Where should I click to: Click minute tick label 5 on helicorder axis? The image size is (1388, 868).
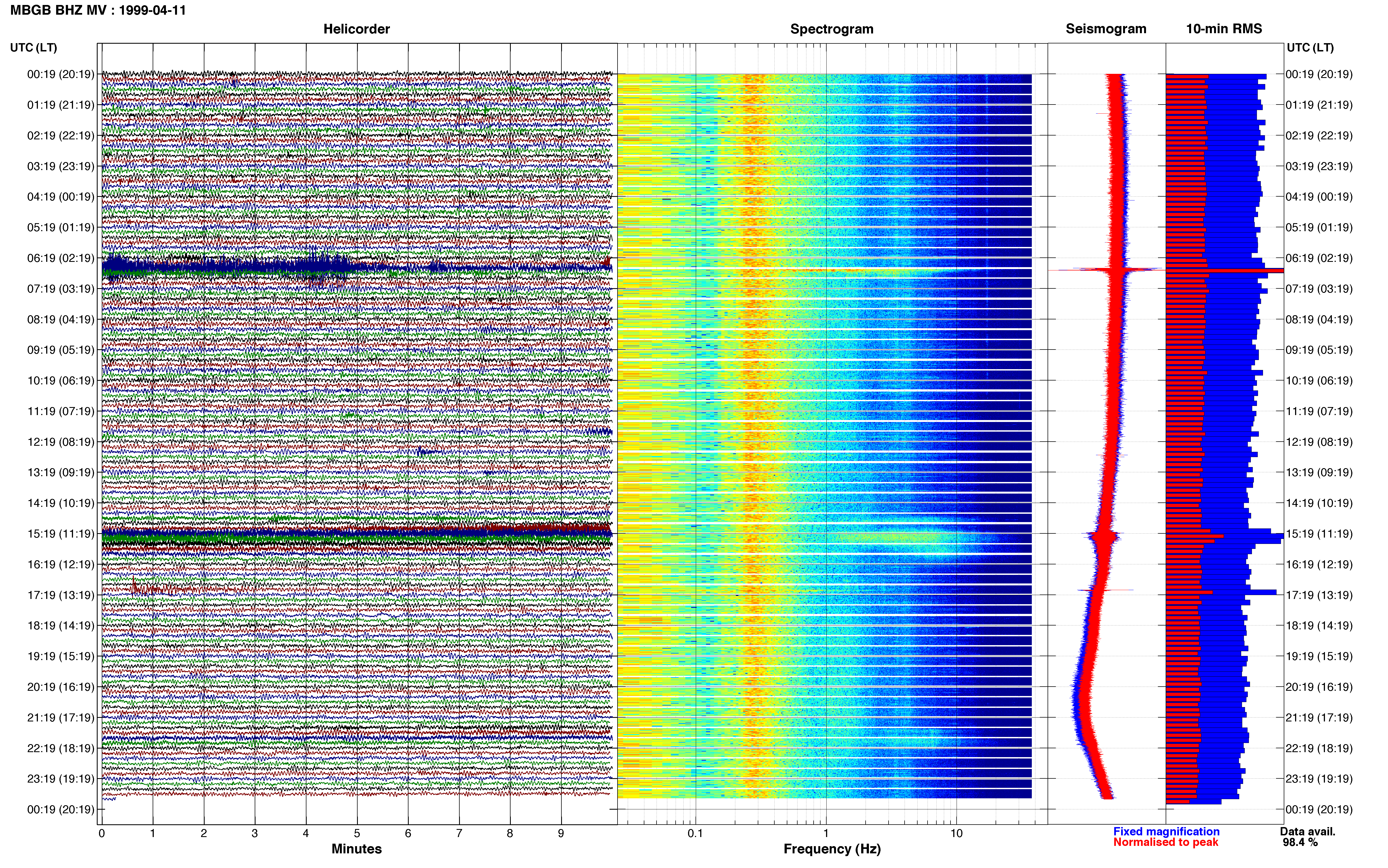tap(357, 833)
